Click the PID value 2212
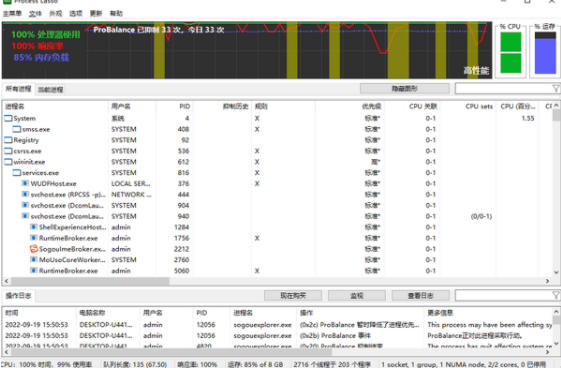 (x=181, y=249)
